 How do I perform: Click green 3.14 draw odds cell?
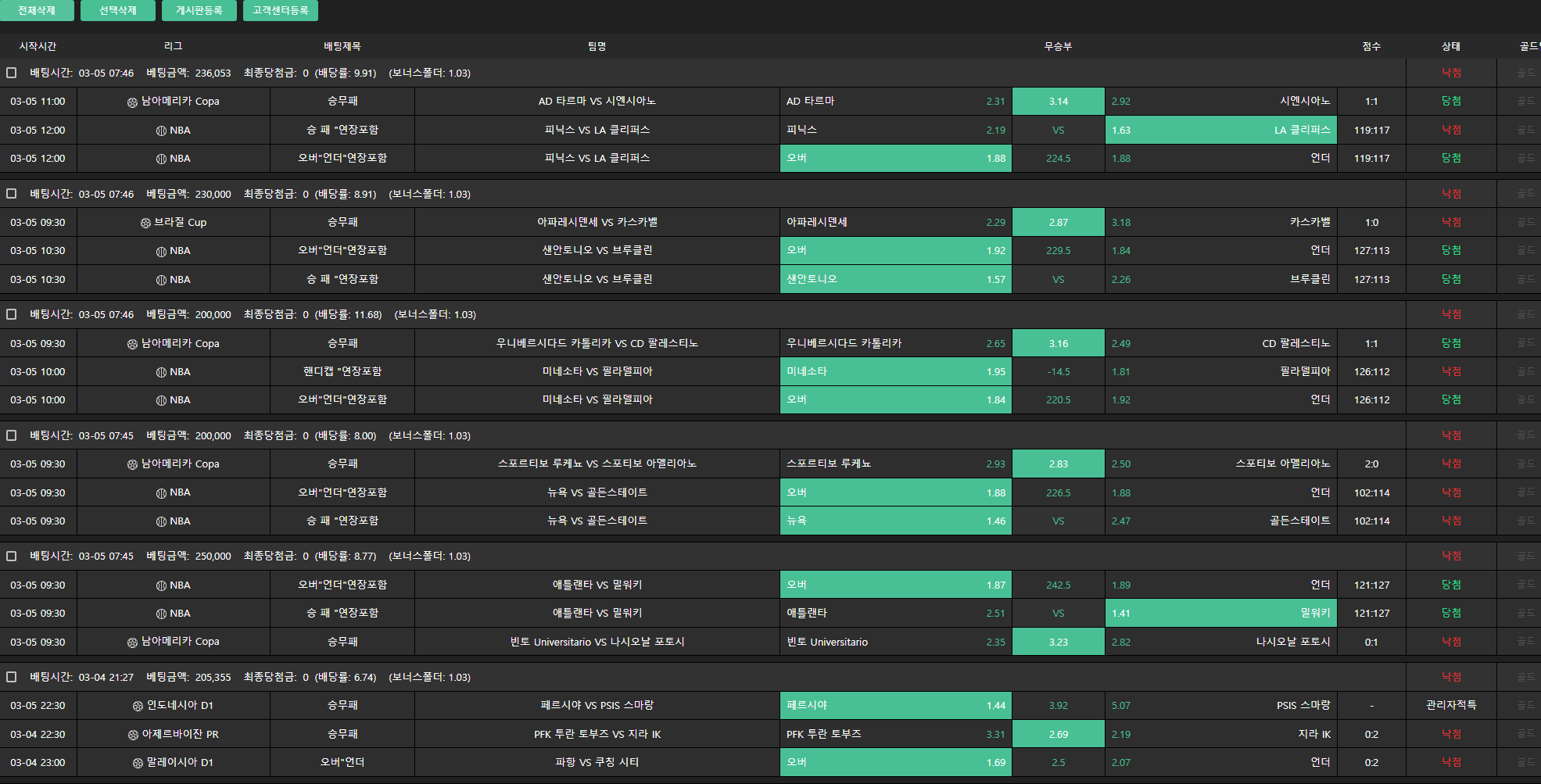1058,102
